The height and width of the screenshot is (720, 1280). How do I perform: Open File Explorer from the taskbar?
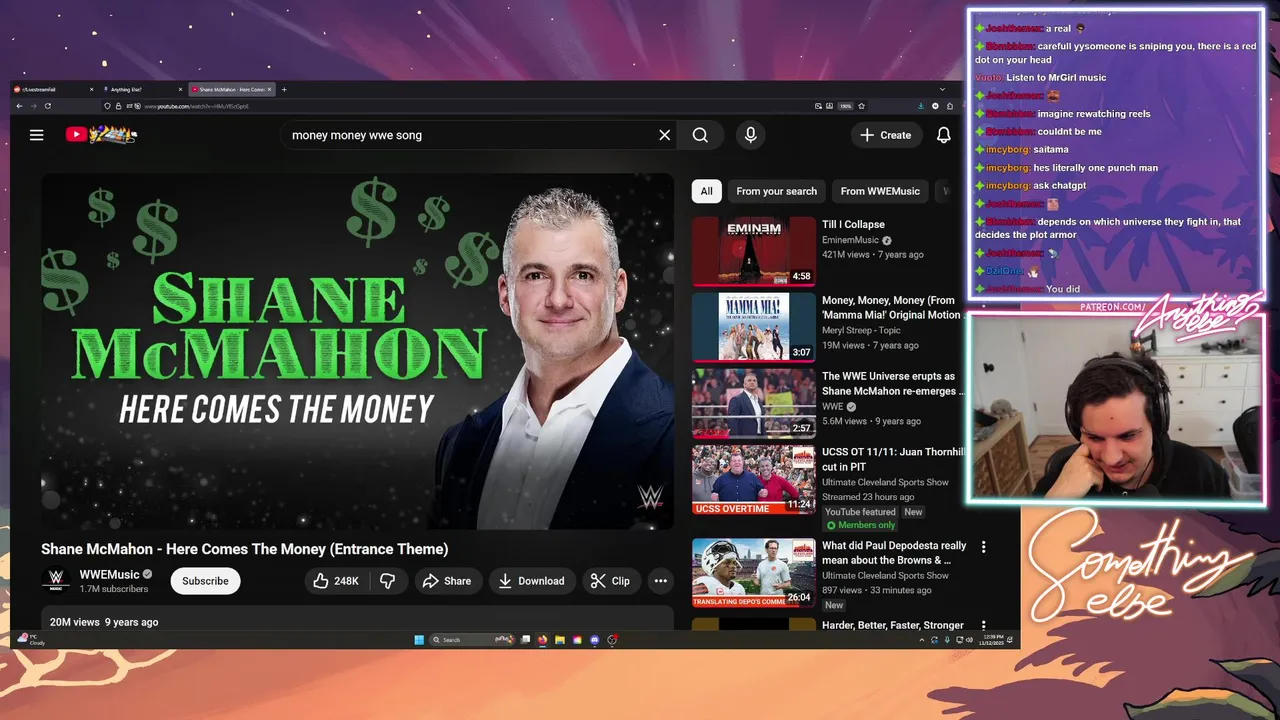pyautogui.click(x=560, y=640)
